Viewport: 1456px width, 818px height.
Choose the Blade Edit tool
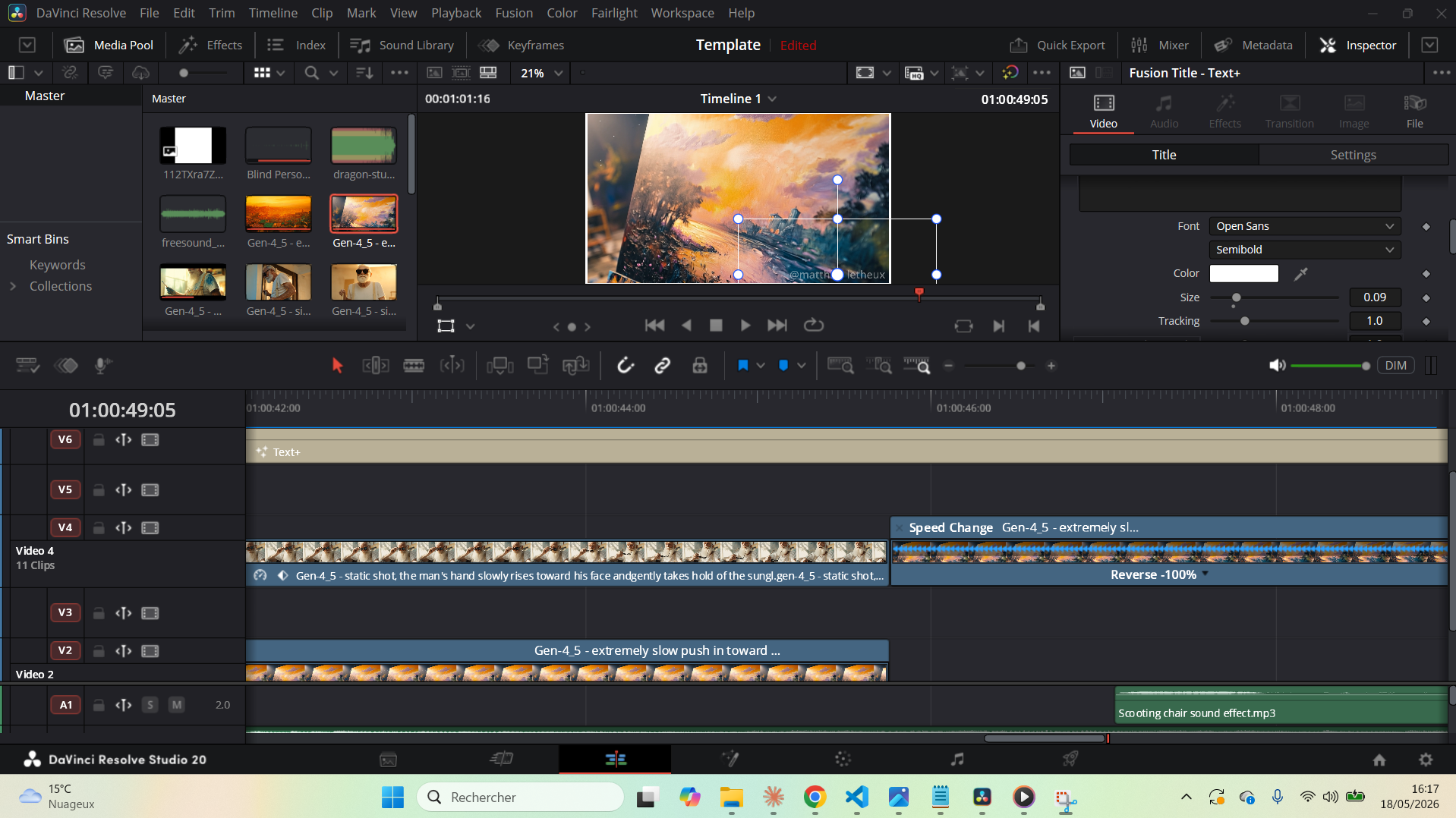(x=414, y=366)
